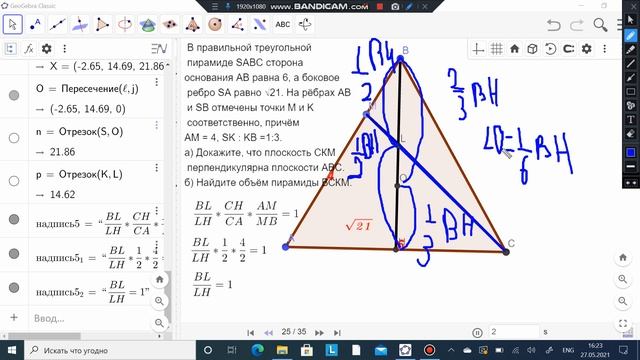Toggle algebra view sort icon
The image size is (640, 360).
click(10, 49)
